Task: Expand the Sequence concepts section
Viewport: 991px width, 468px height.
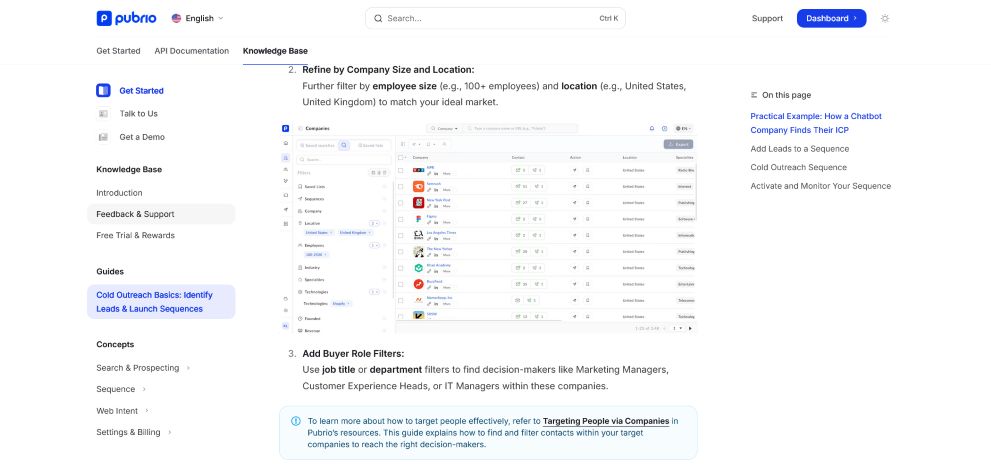Action: click(121, 390)
